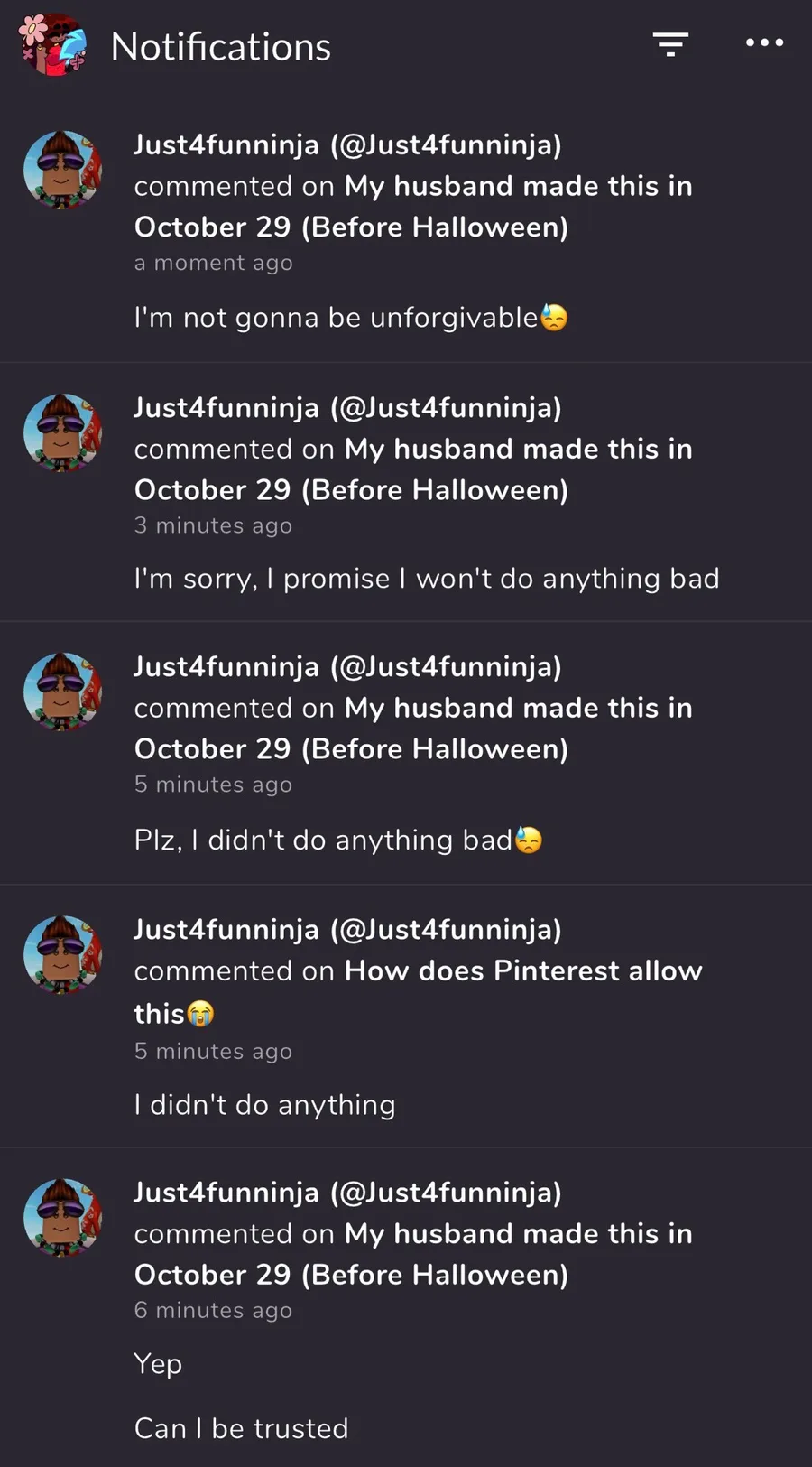
Task: Tap the "Yep" comment text
Action: tap(158, 1364)
